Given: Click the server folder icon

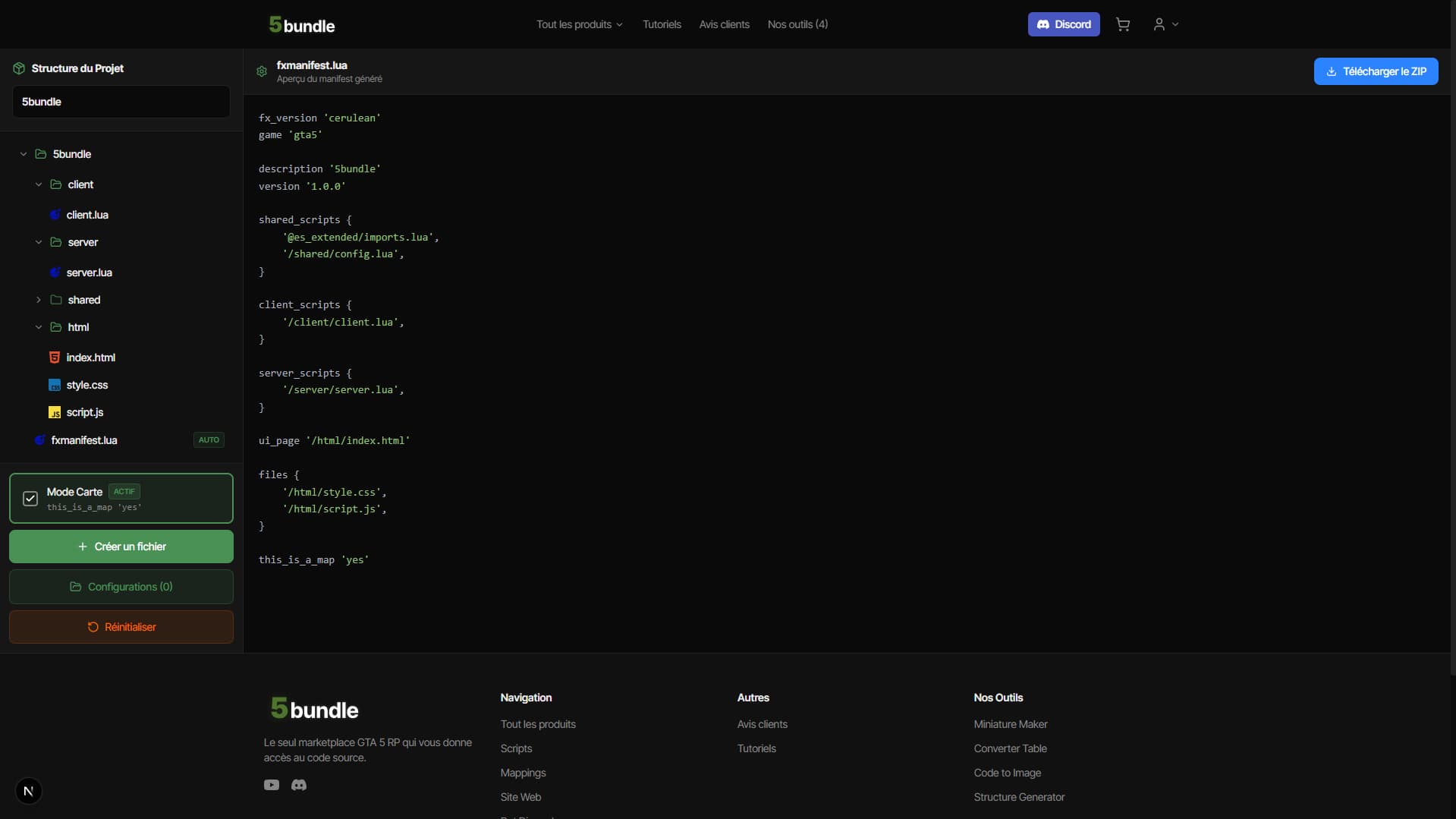Looking at the screenshot, I should click(56, 242).
